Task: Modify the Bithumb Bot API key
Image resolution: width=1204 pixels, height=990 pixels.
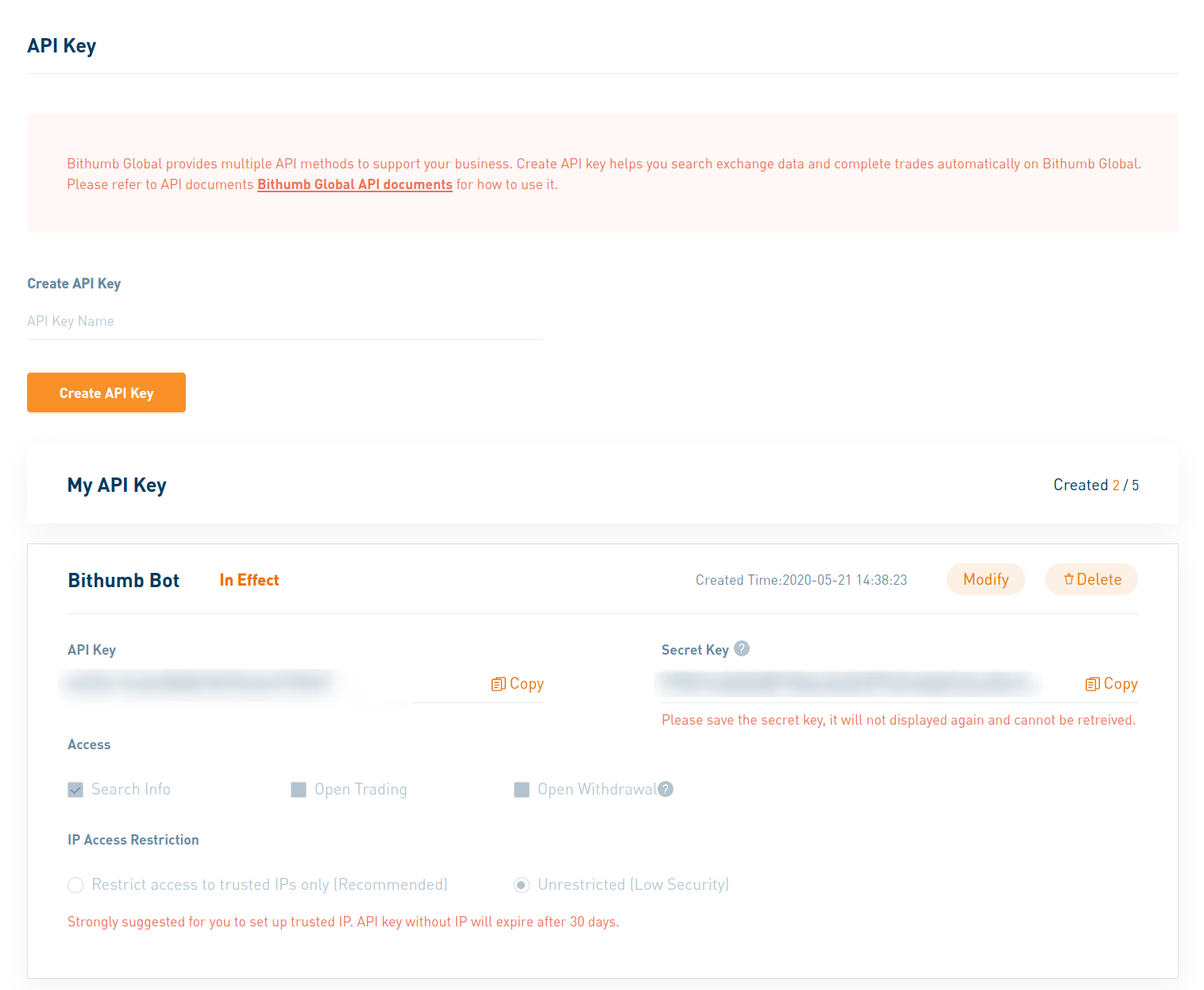Action: tap(986, 579)
